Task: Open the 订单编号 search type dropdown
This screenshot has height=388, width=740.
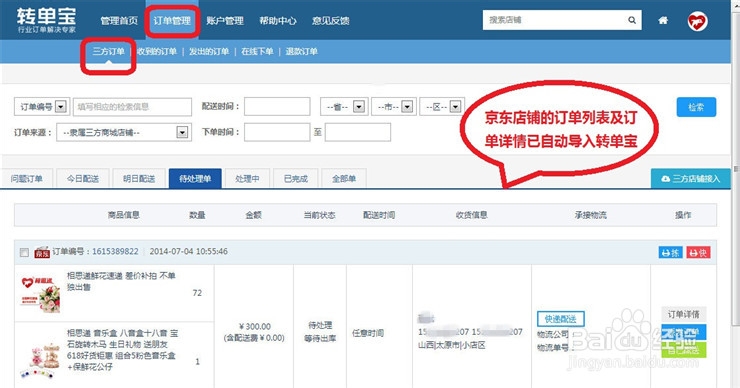Action: click(42, 107)
